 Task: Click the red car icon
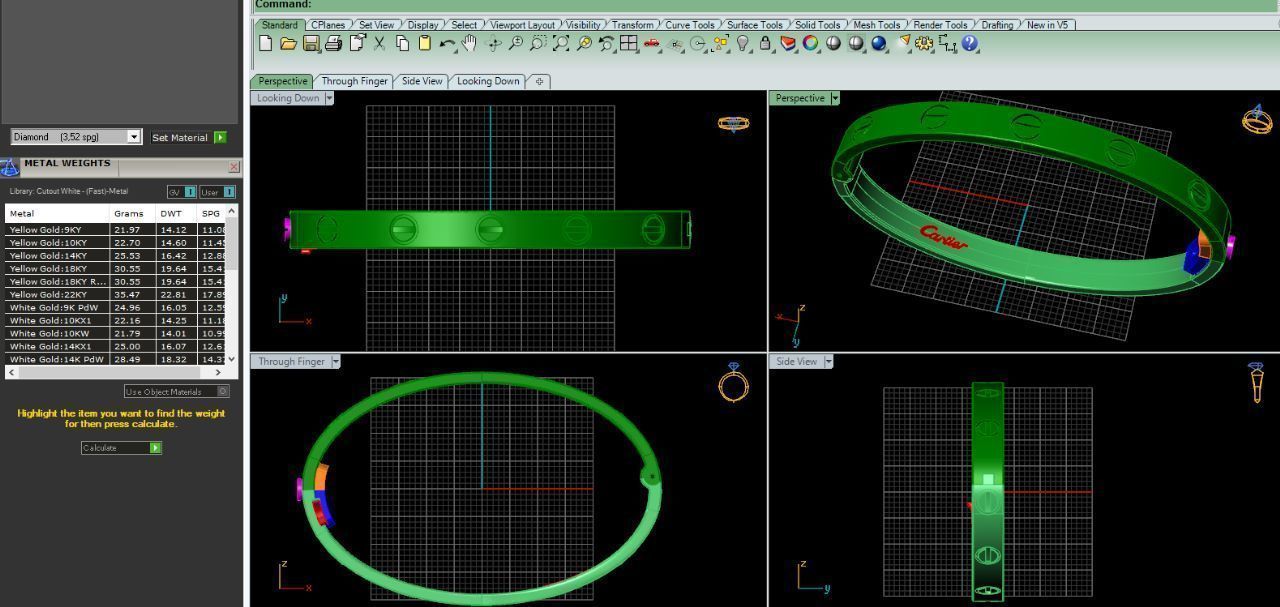pyautogui.click(x=652, y=43)
